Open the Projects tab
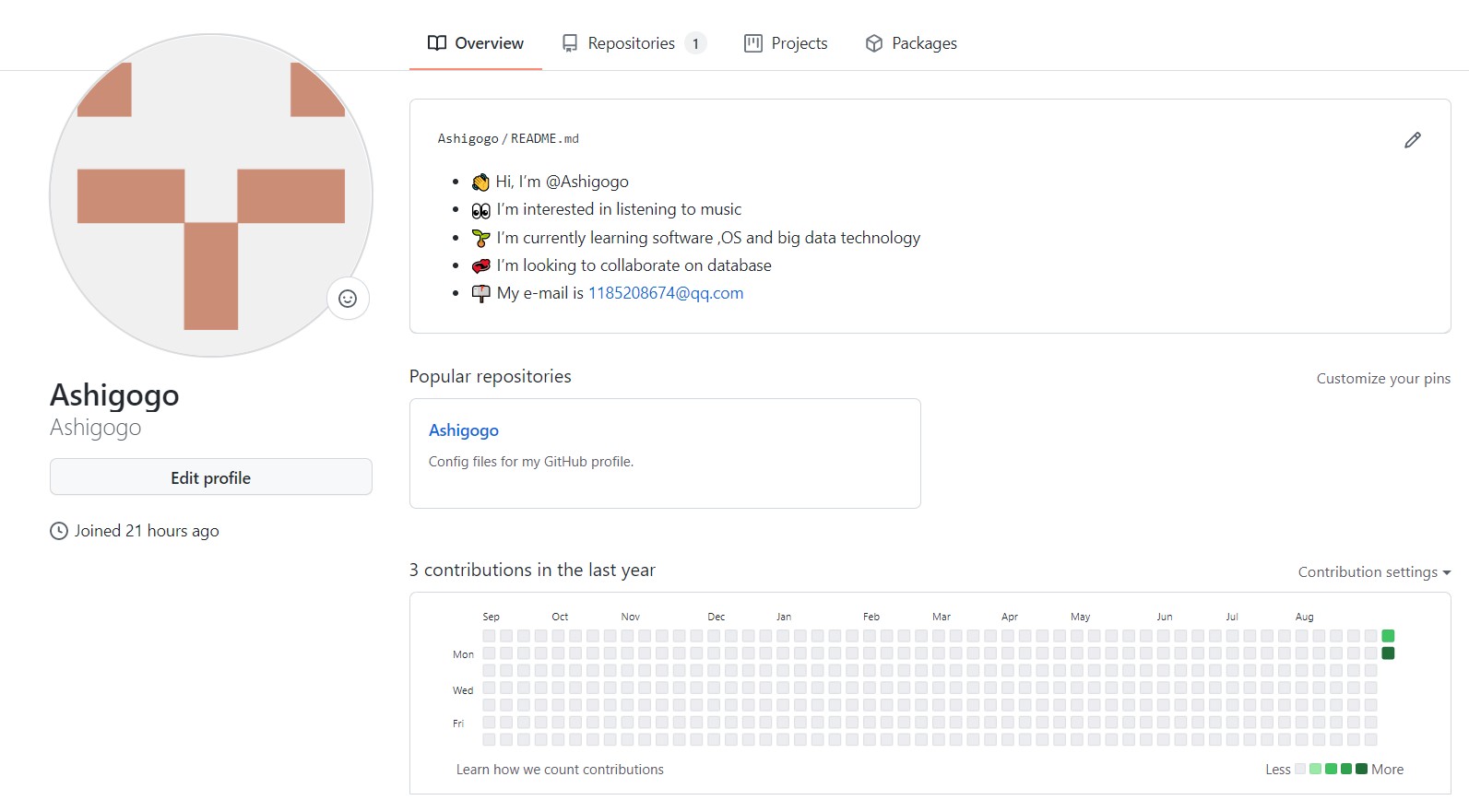The image size is (1469, 812). (x=799, y=43)
